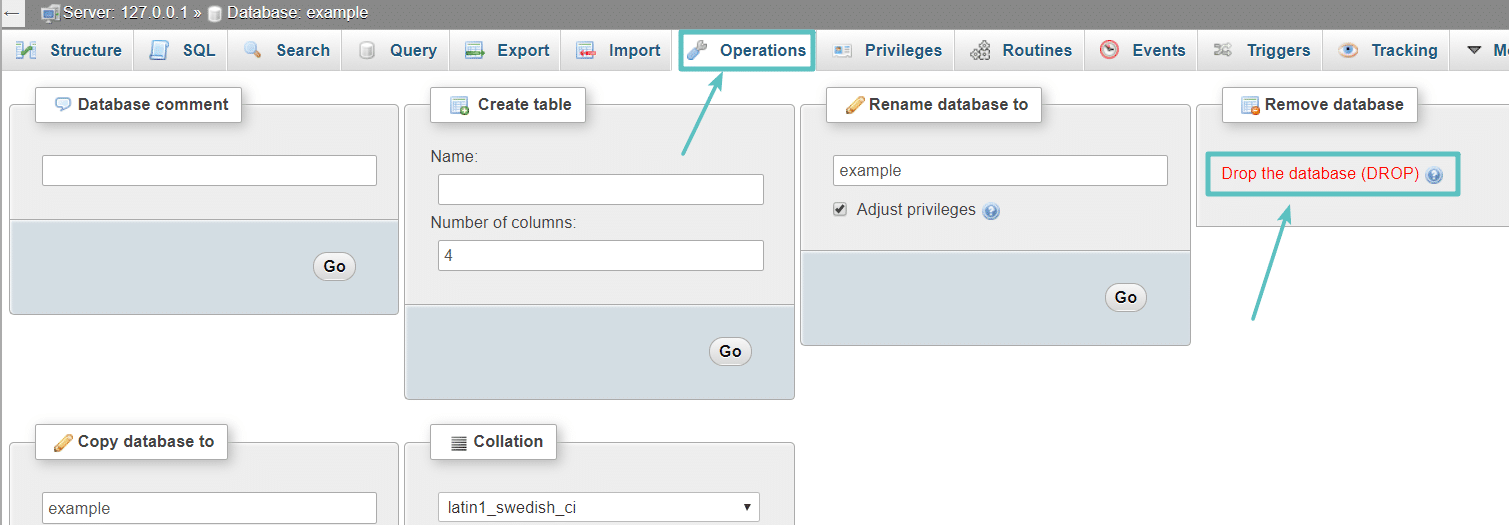Click help icon beside Adjust privileges
Image resolution: width=1509 pixels, height=525 pixels.
click(991, 211)
